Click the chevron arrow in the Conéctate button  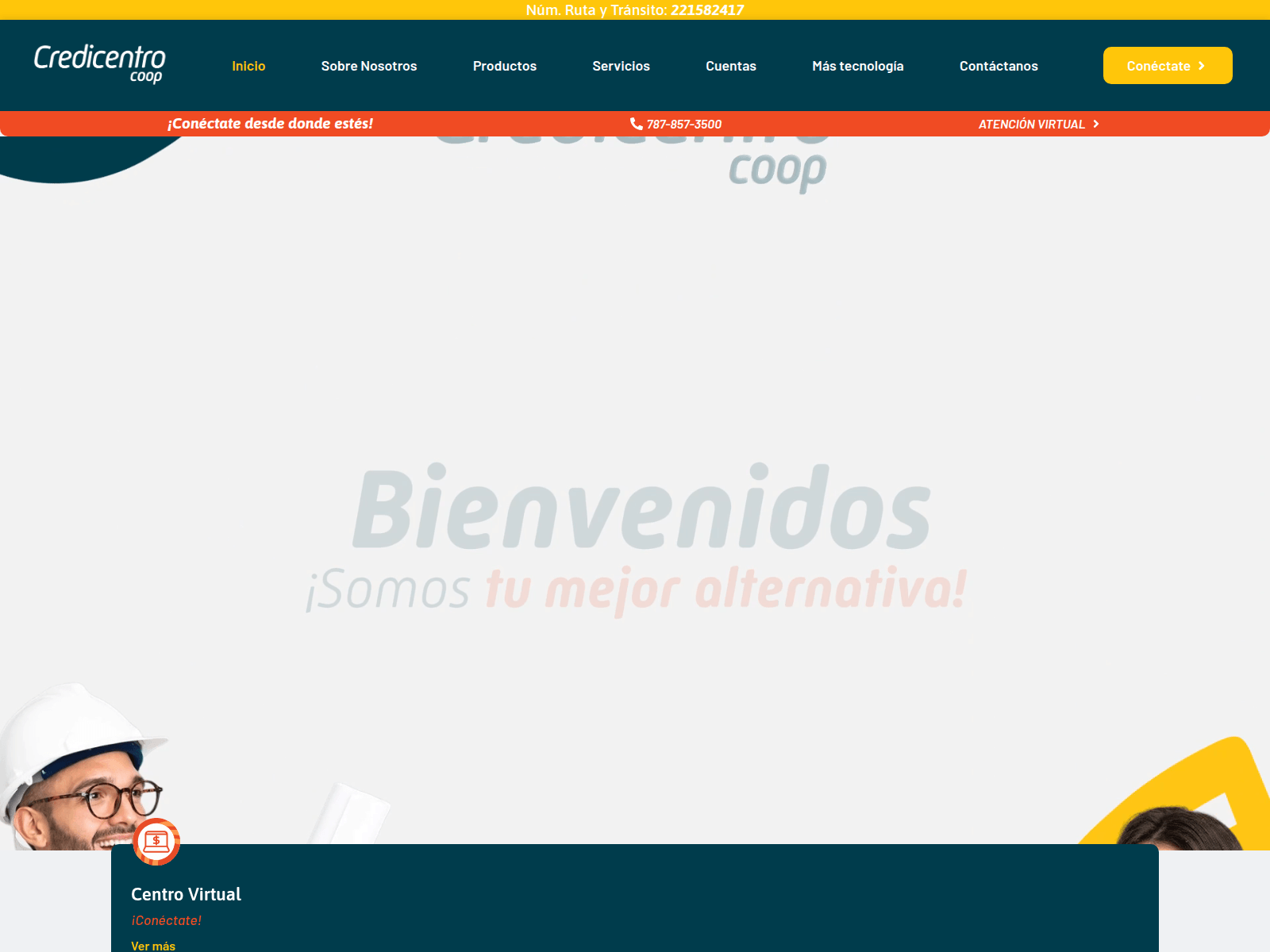[x=1202, y=66]
